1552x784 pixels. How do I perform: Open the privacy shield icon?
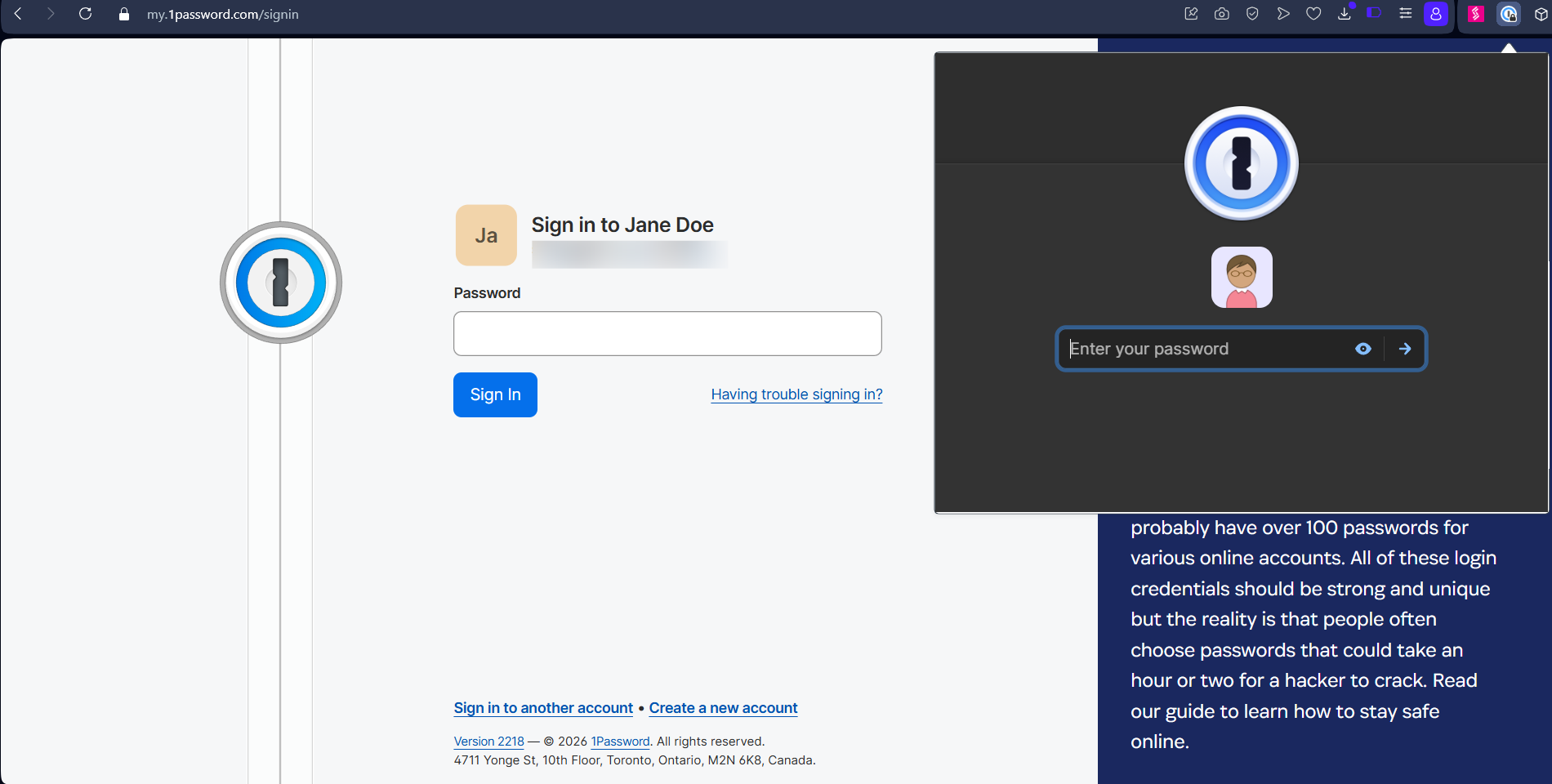pyautogui.click(x=1252, y=14)
